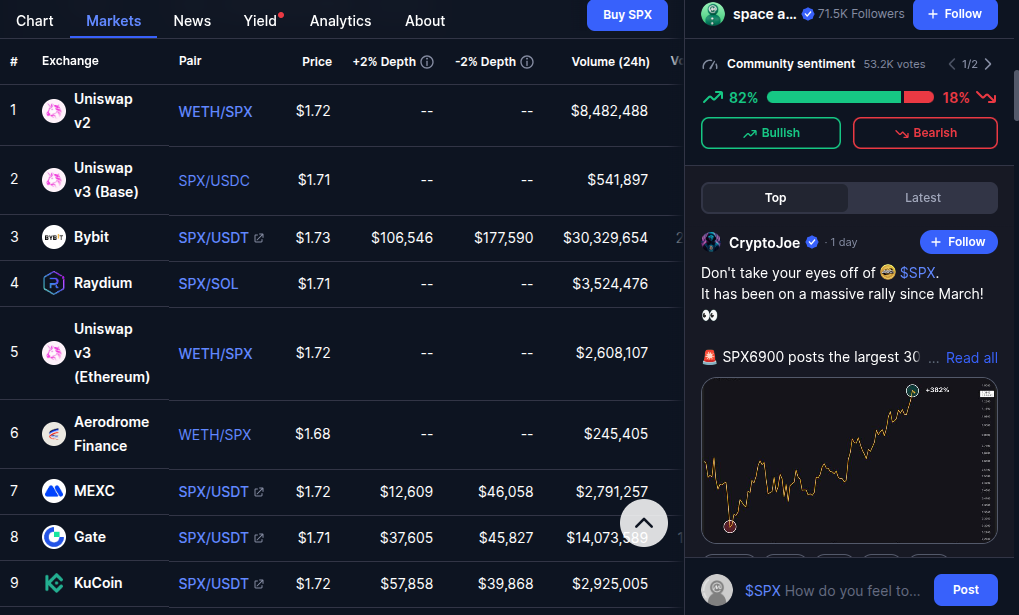
Task: Click the Bybit exchange logo icon
Action: pos(54,238)
